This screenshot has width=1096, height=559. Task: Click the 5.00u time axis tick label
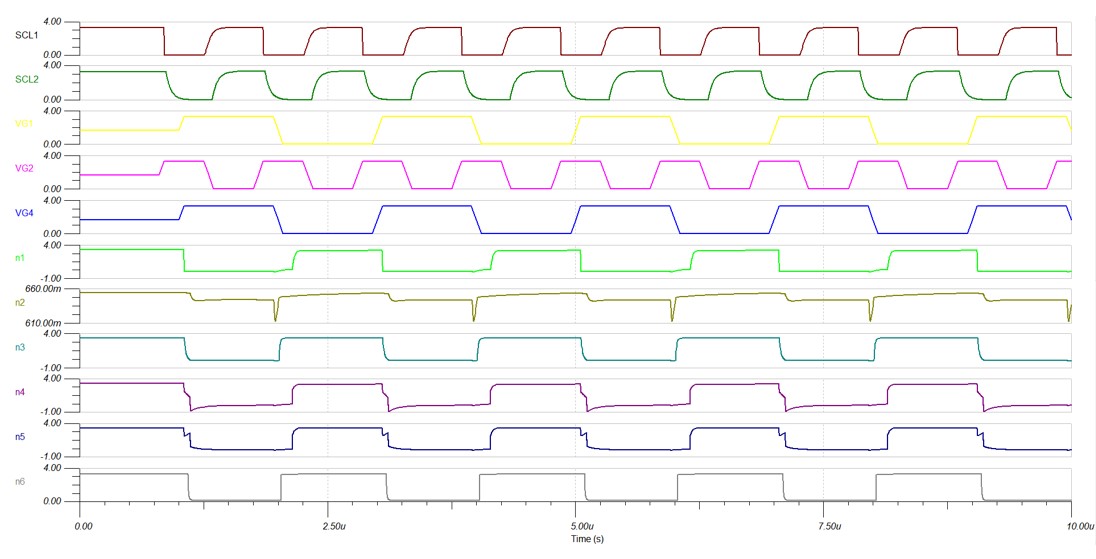pyautogui.click(x=583, y=524)
